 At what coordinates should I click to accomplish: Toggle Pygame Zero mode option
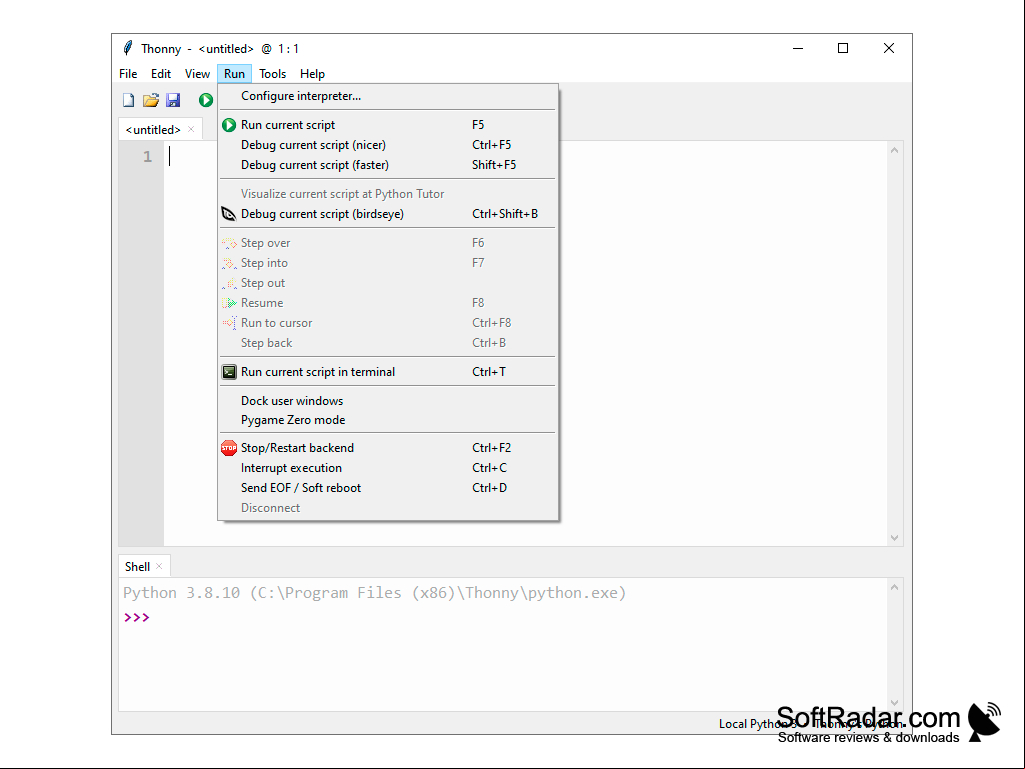tap(388, 420)
